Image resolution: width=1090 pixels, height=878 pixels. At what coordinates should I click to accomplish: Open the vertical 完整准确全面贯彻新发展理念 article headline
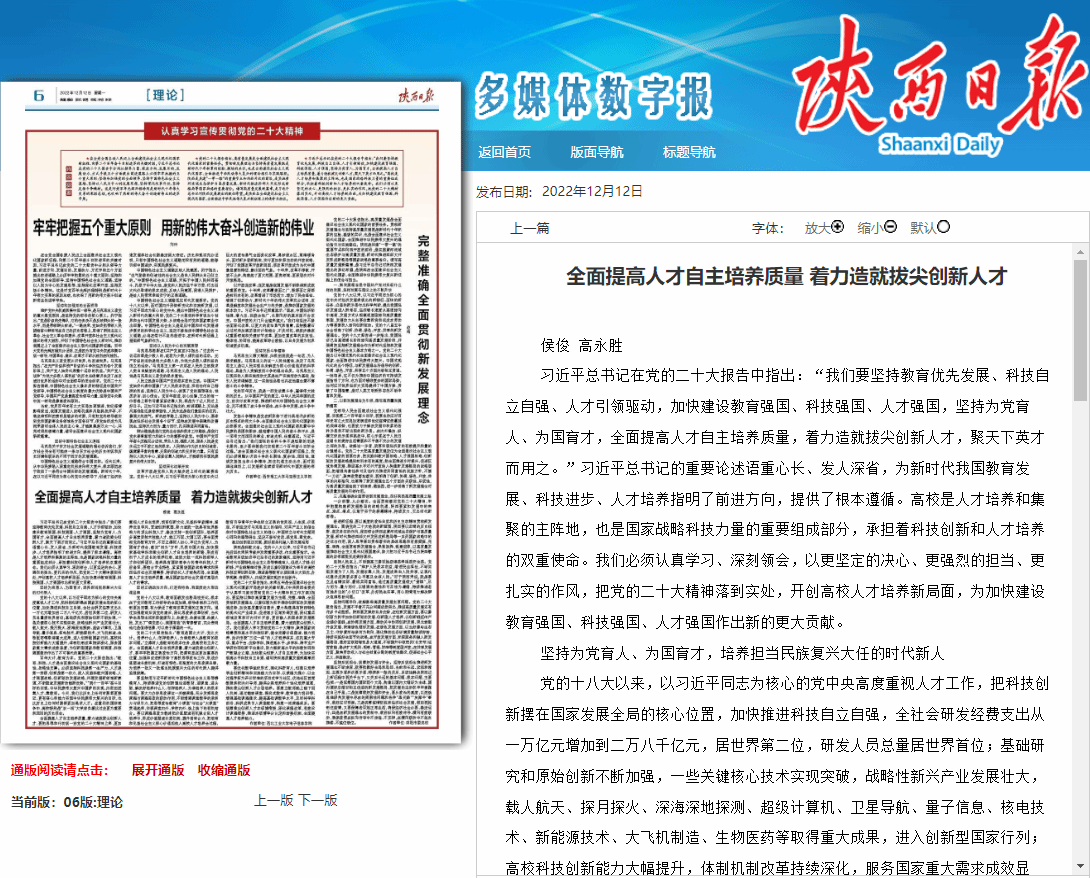422,330
